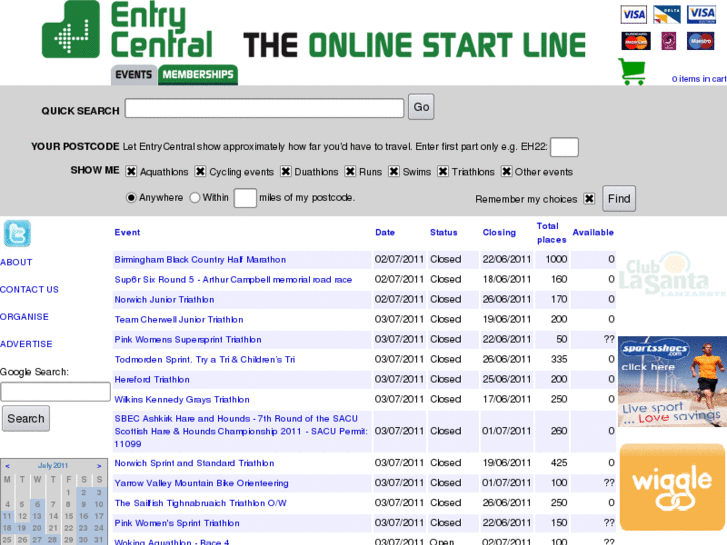The image size is (727, 545).
Task: Focus the Quick Search text field
Action: tap(264, 108)
